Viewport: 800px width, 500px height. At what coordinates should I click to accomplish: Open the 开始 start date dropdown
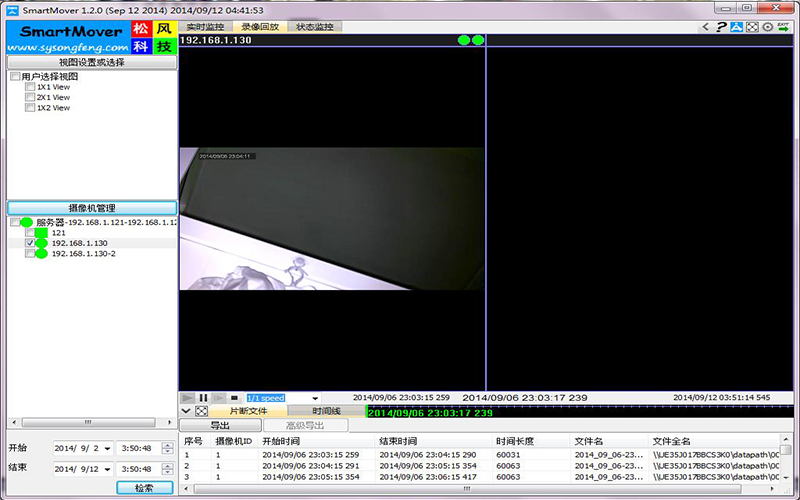(x=107, y=448)
